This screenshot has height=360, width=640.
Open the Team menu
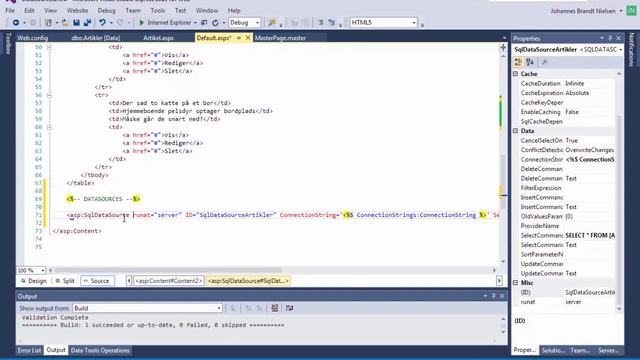pyautogui.click(x=133, y=11)
